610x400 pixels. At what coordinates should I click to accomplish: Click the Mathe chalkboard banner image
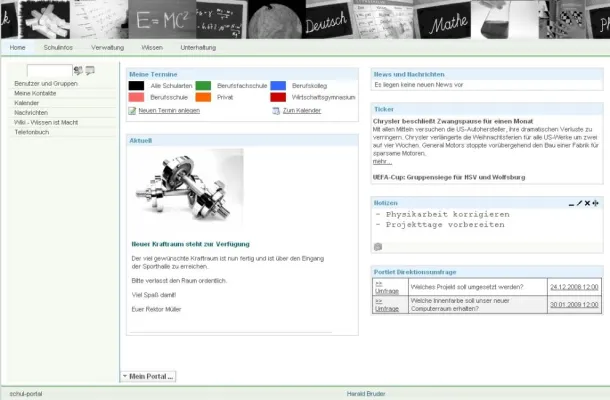tap(444, 20)
